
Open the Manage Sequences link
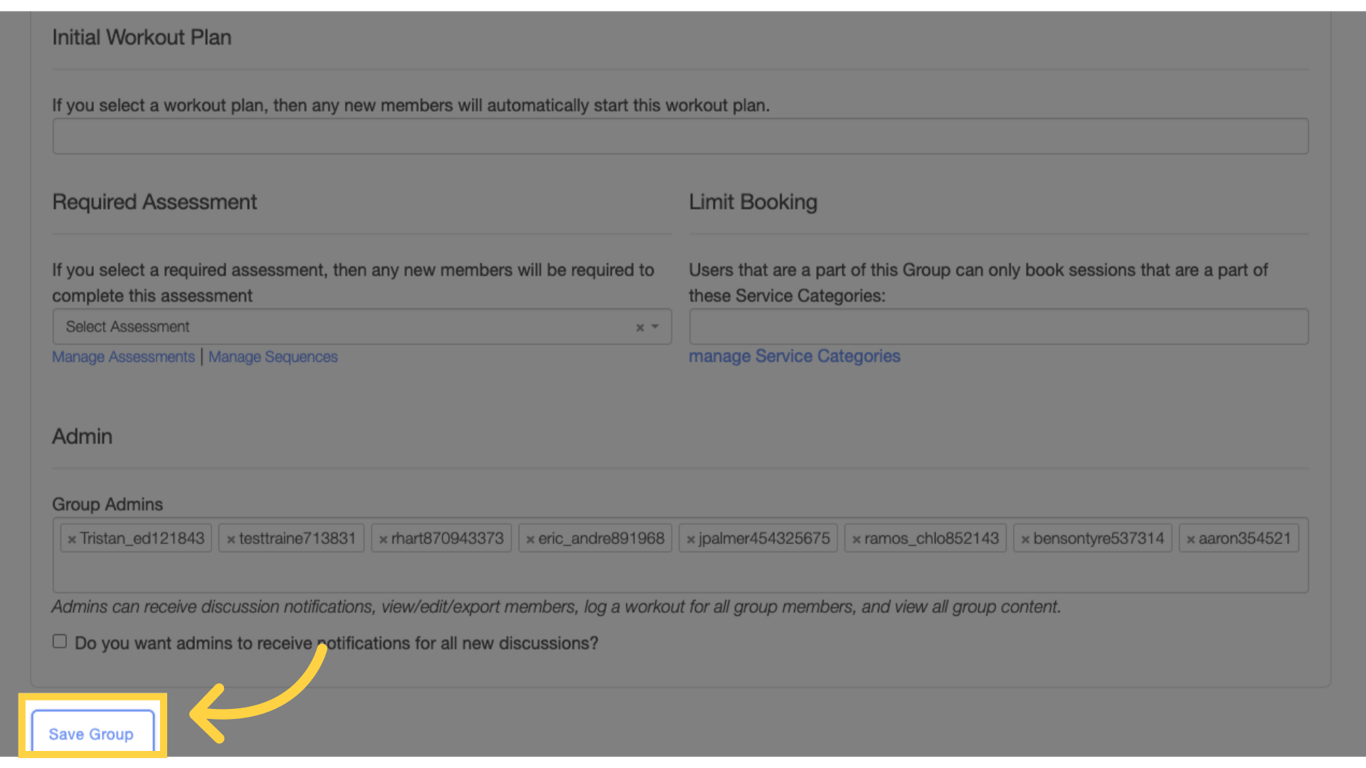[x=273, y=356]
